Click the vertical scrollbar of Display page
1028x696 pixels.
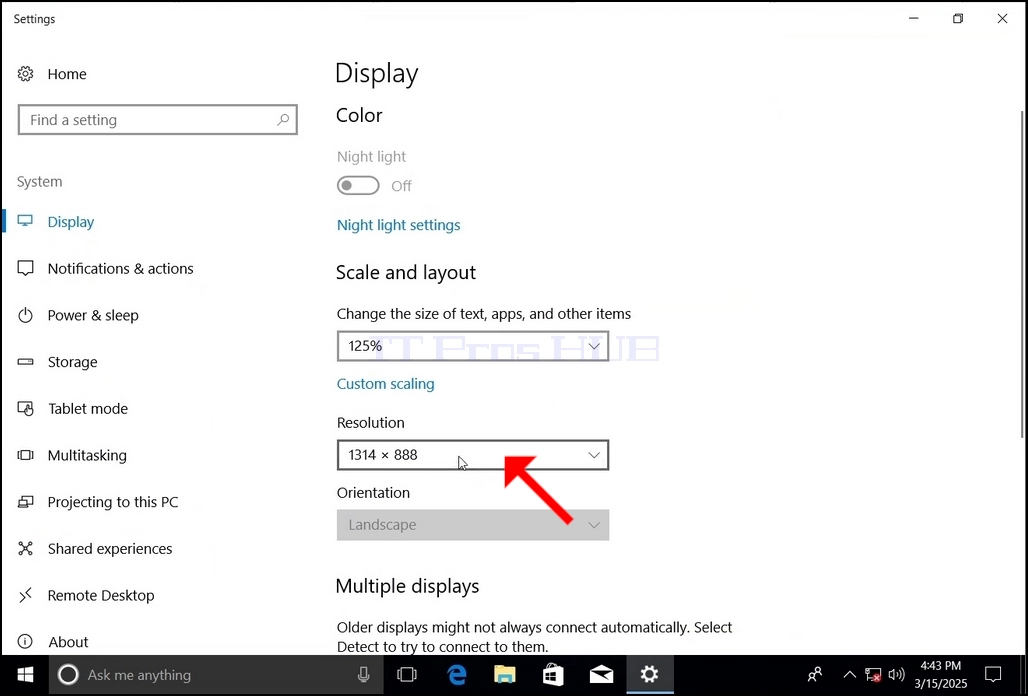(1023, 275)
